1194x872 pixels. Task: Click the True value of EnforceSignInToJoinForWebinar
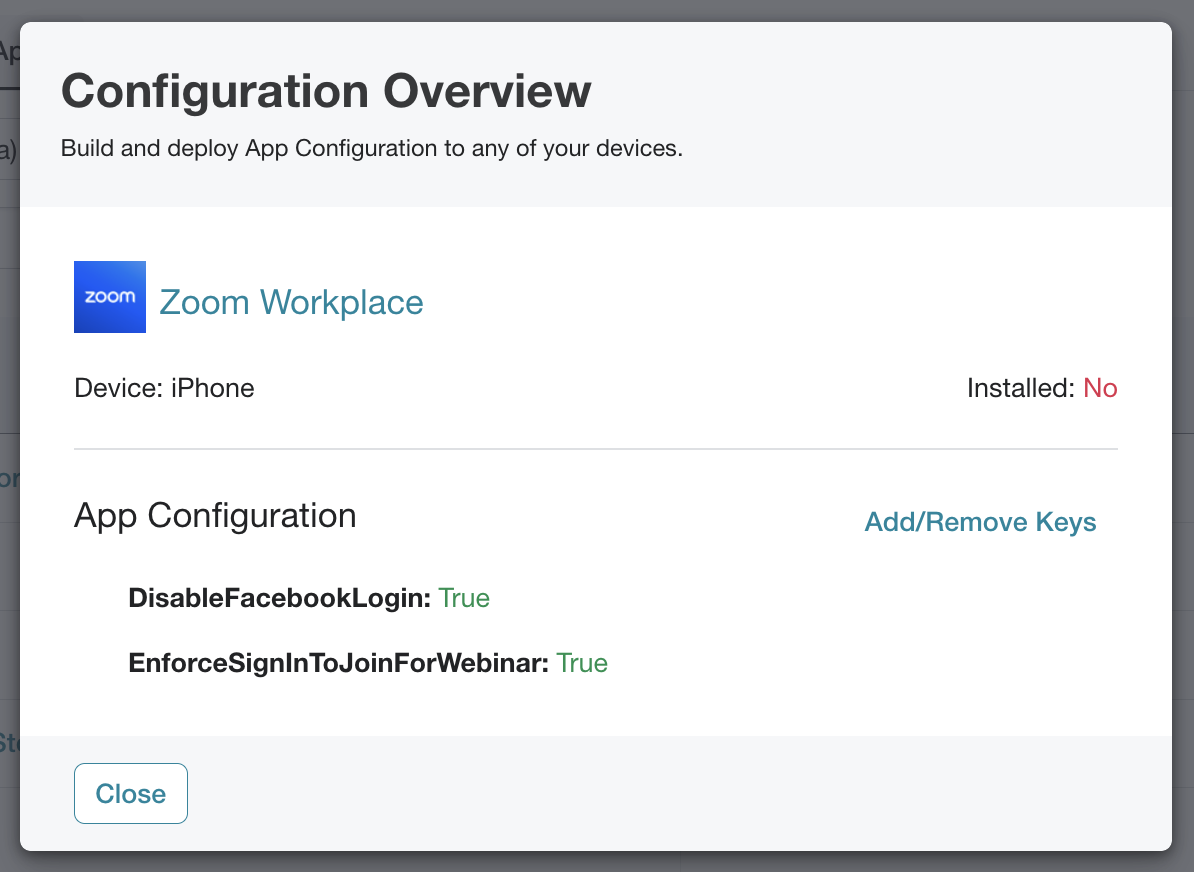pos(582,663)
